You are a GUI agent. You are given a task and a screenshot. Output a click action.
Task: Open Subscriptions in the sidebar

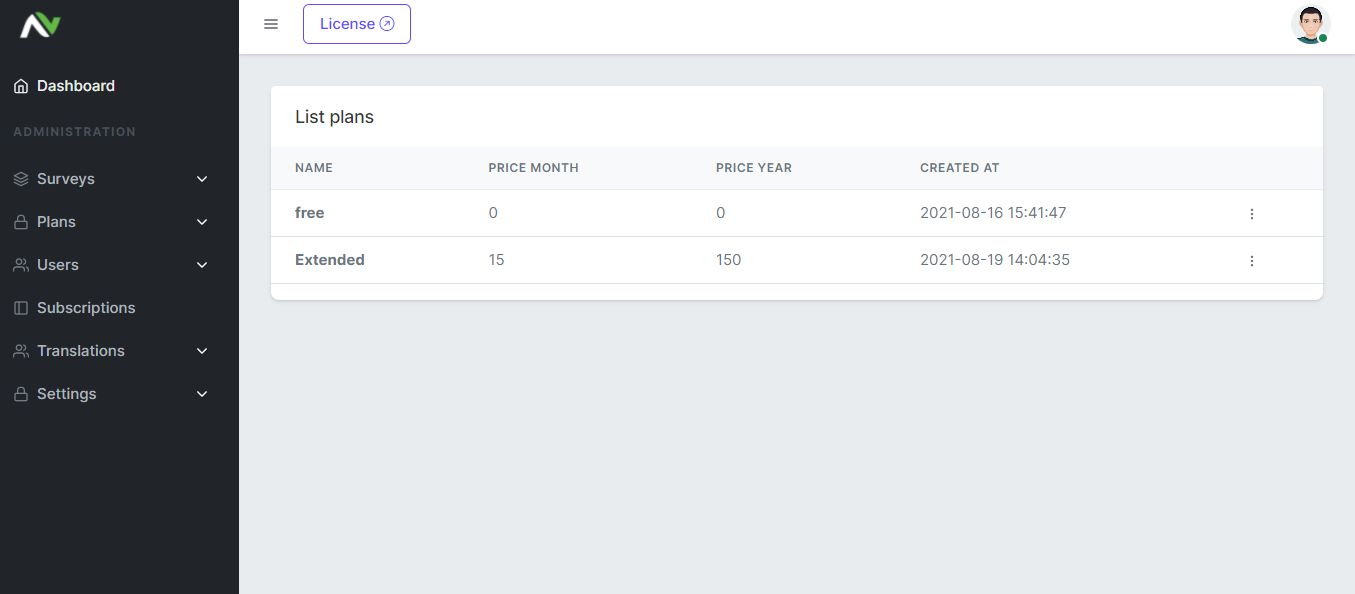coord(86,308)
